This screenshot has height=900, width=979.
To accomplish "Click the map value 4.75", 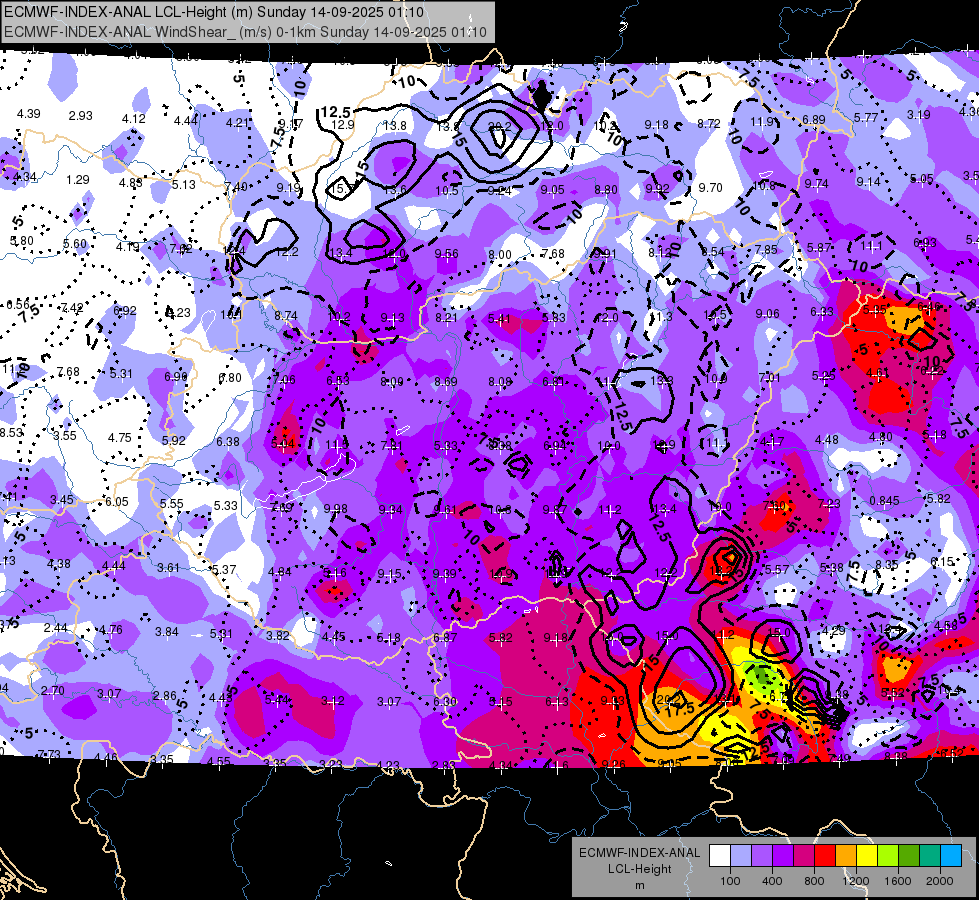I will 119,438.
